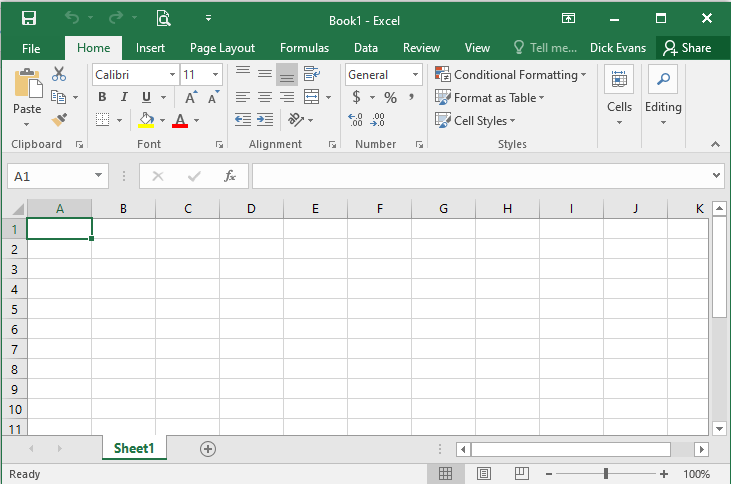Viewport: 731px width, 484px height.
Task: Center text horizontally in cell
Action: [265, 97]
